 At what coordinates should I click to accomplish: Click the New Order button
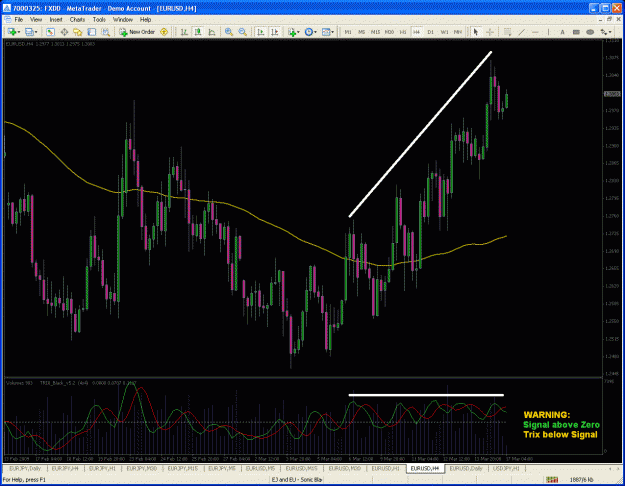pyautogui.click(x=137, y=32)
